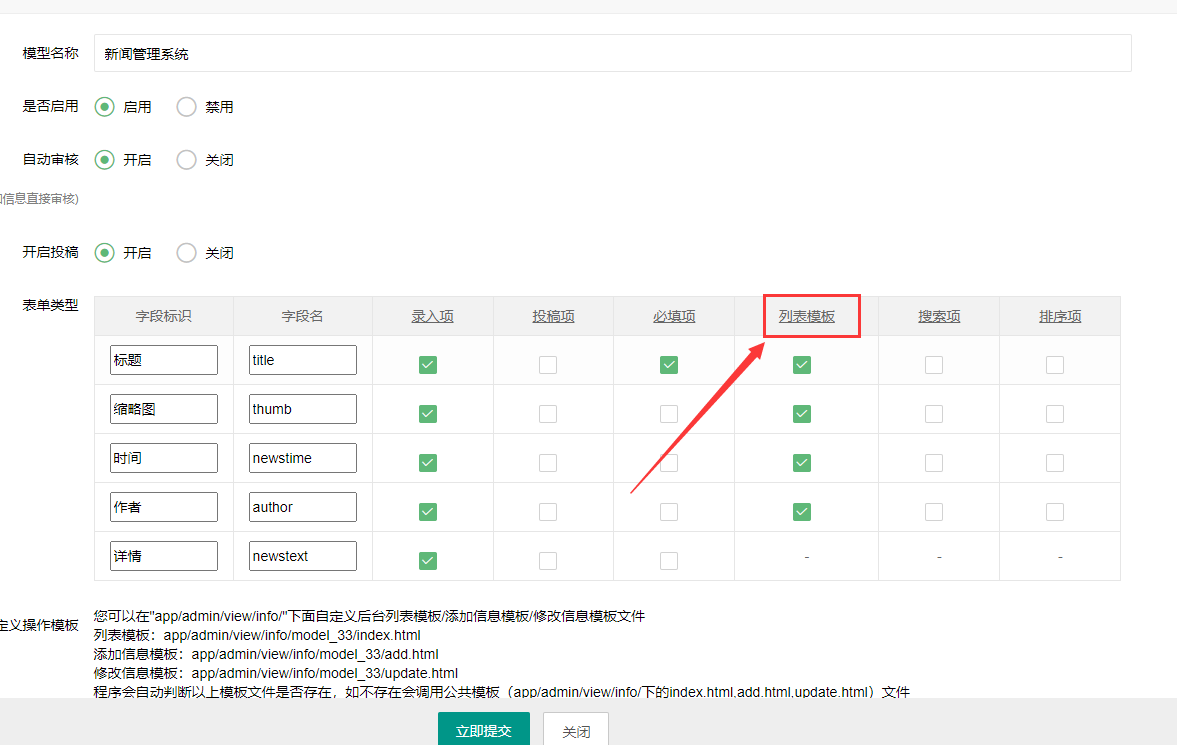
Task: Check 投稿项 for the thumb row
Action: 548,414
